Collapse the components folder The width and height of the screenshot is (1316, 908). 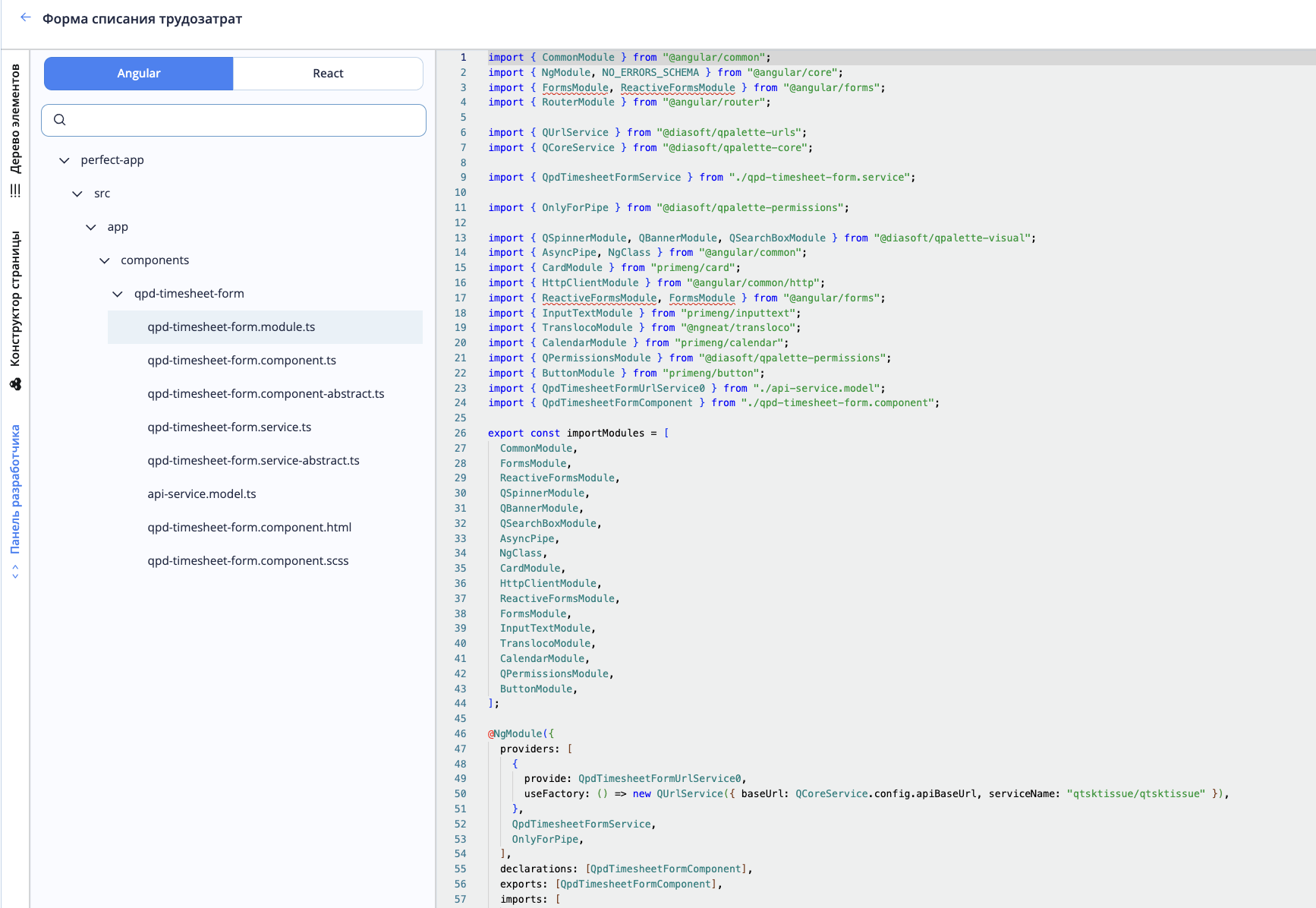(x=105, y=260)
